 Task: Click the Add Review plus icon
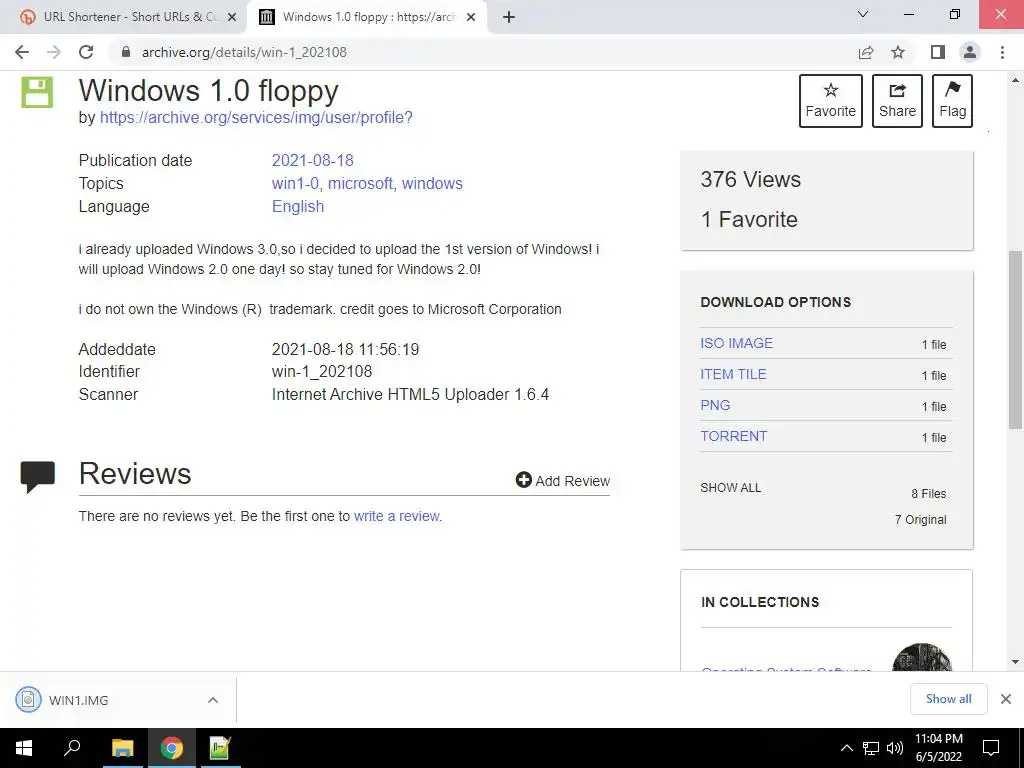coord(523,480)
